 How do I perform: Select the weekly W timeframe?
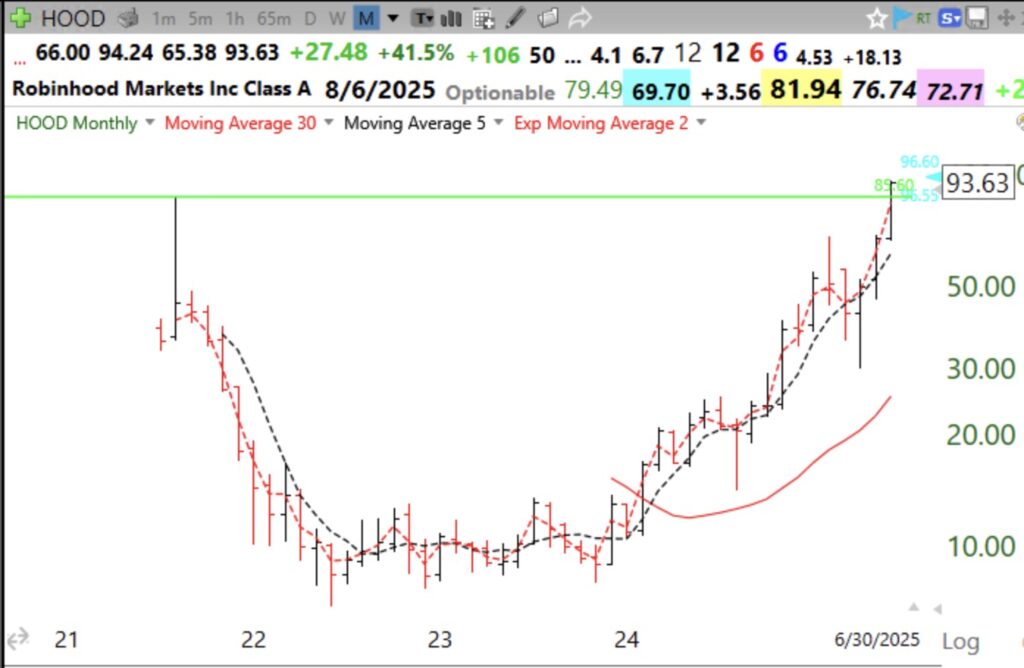[x=337, y=19]
